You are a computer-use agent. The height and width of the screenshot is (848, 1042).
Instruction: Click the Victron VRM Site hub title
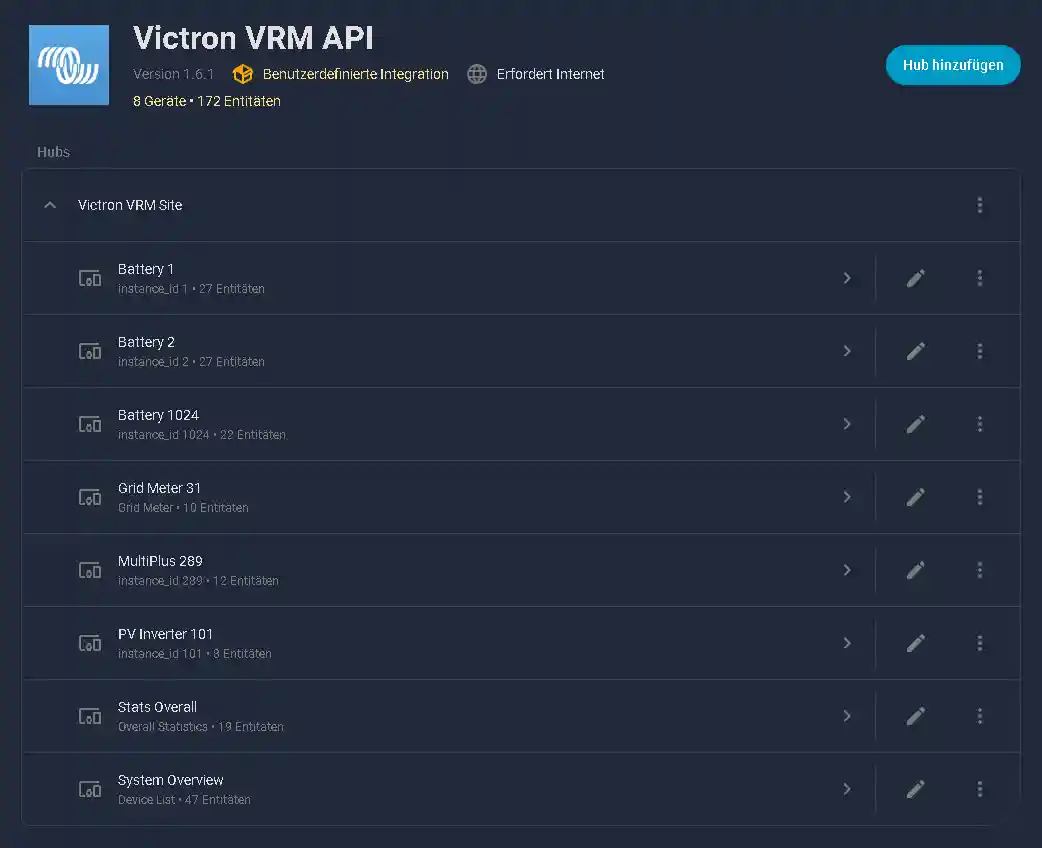(x=130, y=205)
